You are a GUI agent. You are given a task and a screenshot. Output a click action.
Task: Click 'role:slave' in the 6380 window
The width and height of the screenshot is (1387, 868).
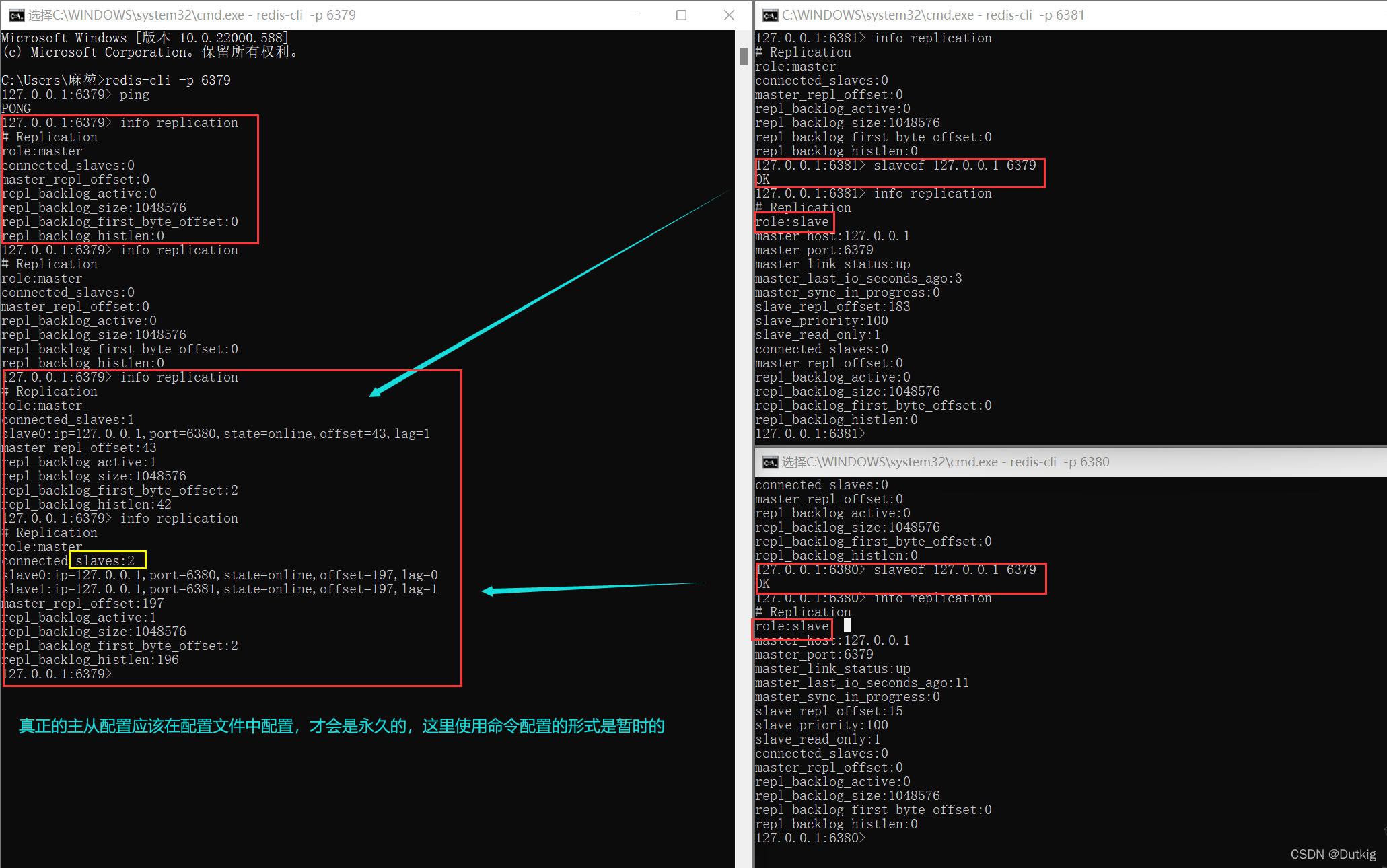point(792,626)
